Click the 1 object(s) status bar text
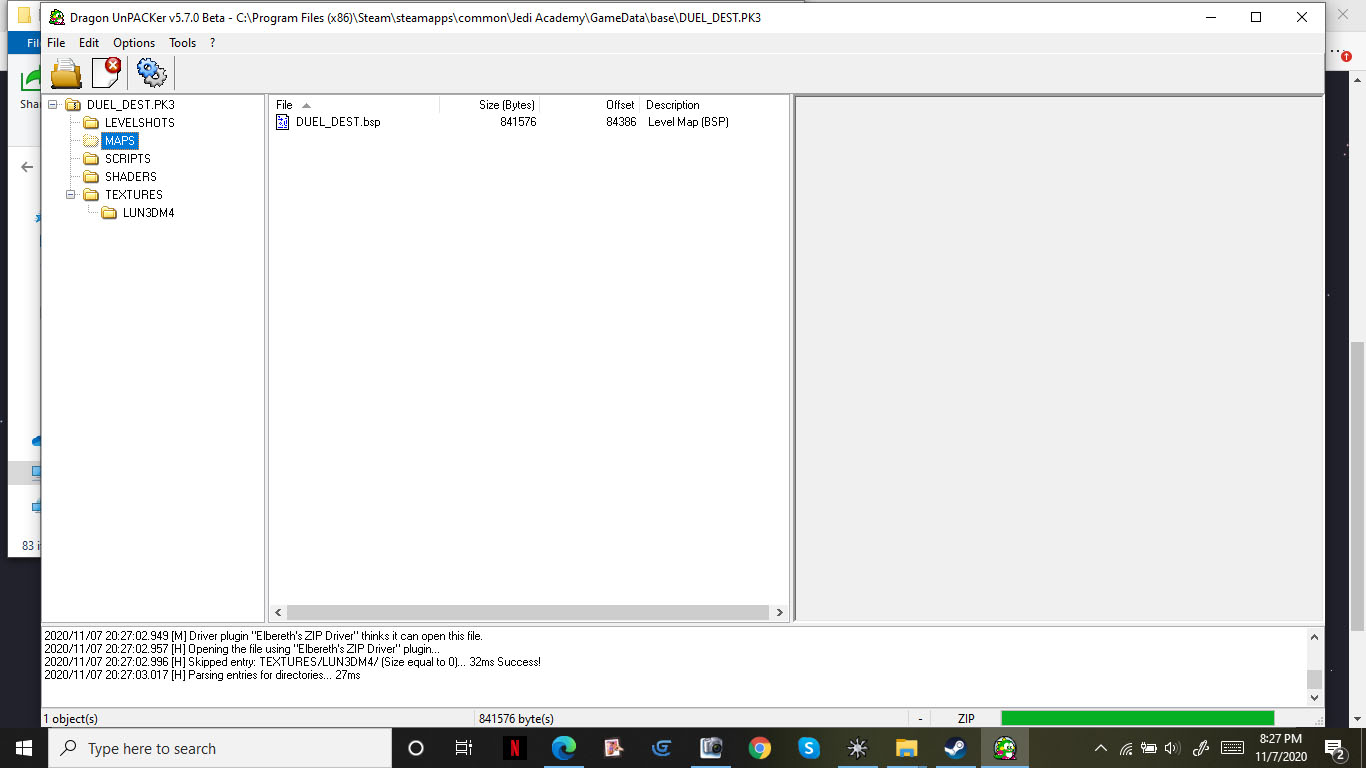 pyautogui.click(x=71, y=718)
